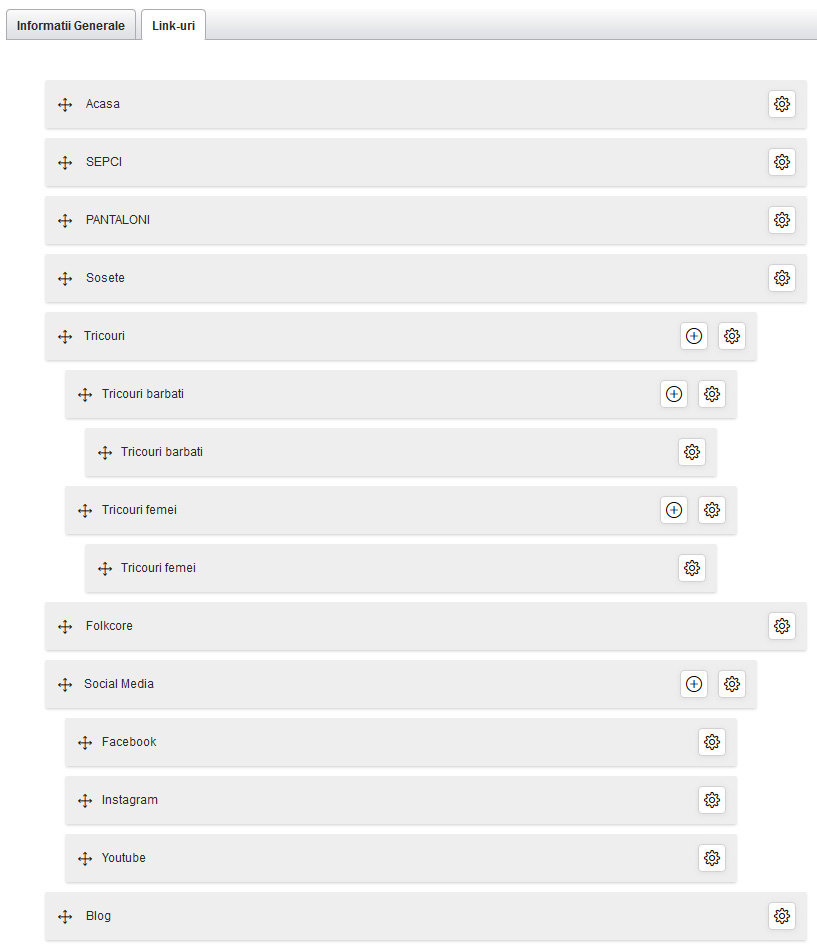Click the Youtube row gear icon
Screen dimensions: 817x950
pyautogui.click(x=712, y=858)
